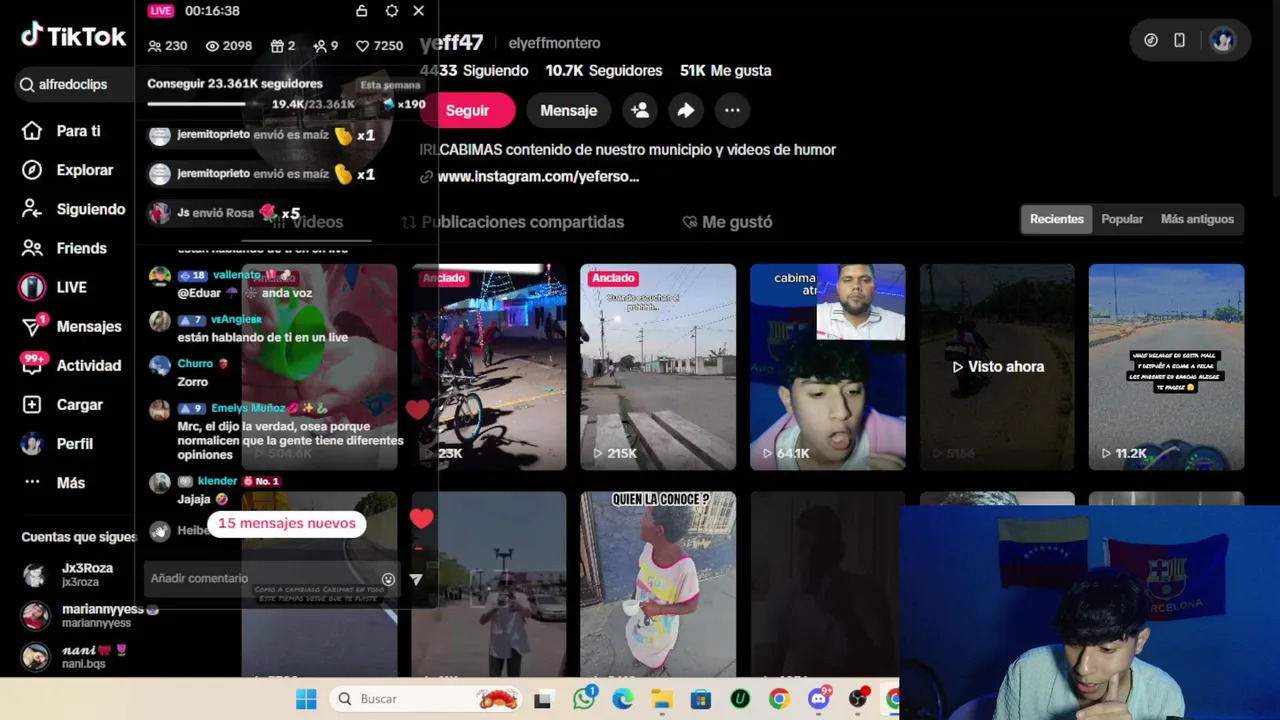Click the gift count icon

click(x=277, y=46)
